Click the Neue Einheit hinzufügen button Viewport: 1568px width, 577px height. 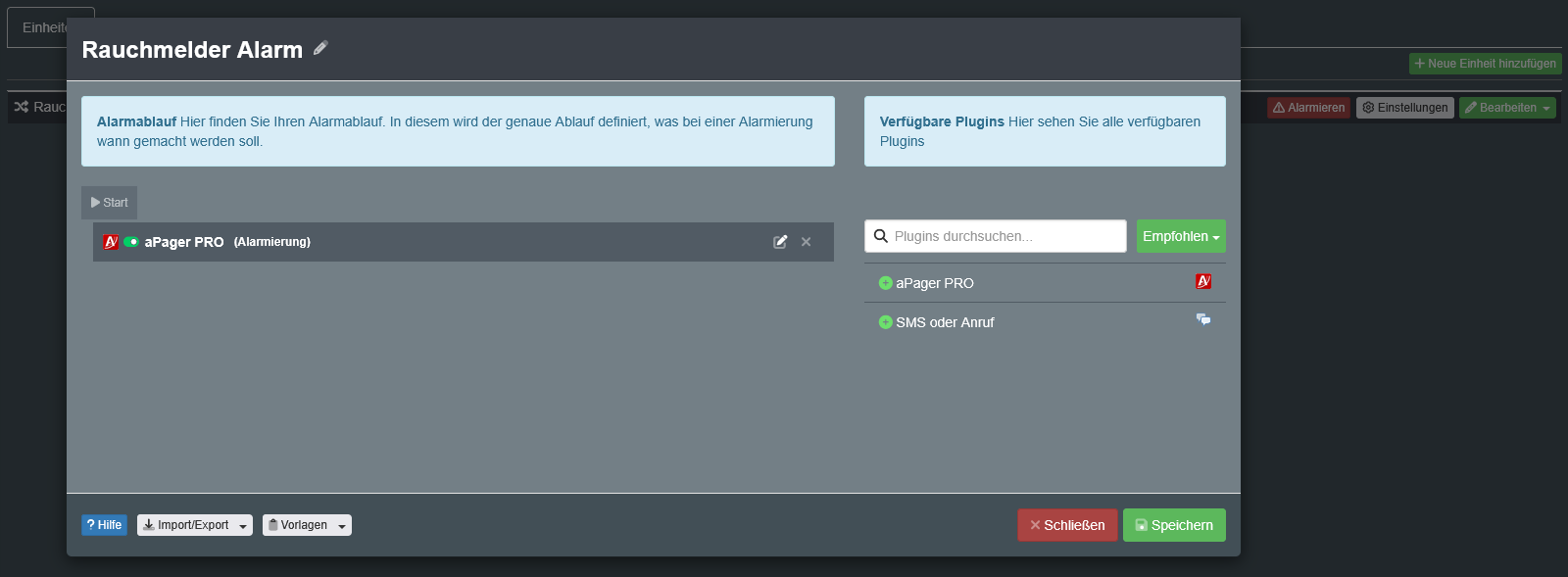click(x=1485, y=64)
